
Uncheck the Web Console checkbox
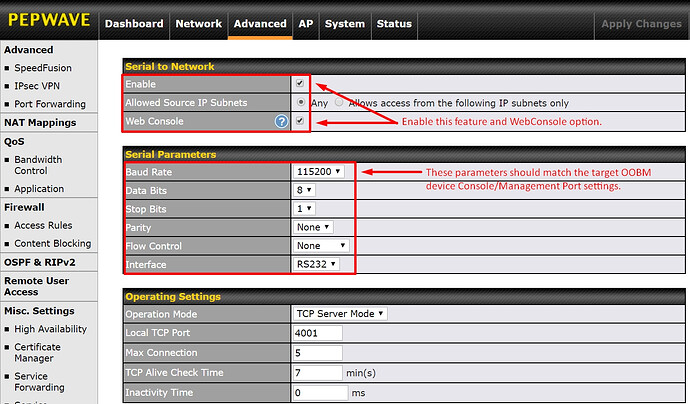click(300, 121)
